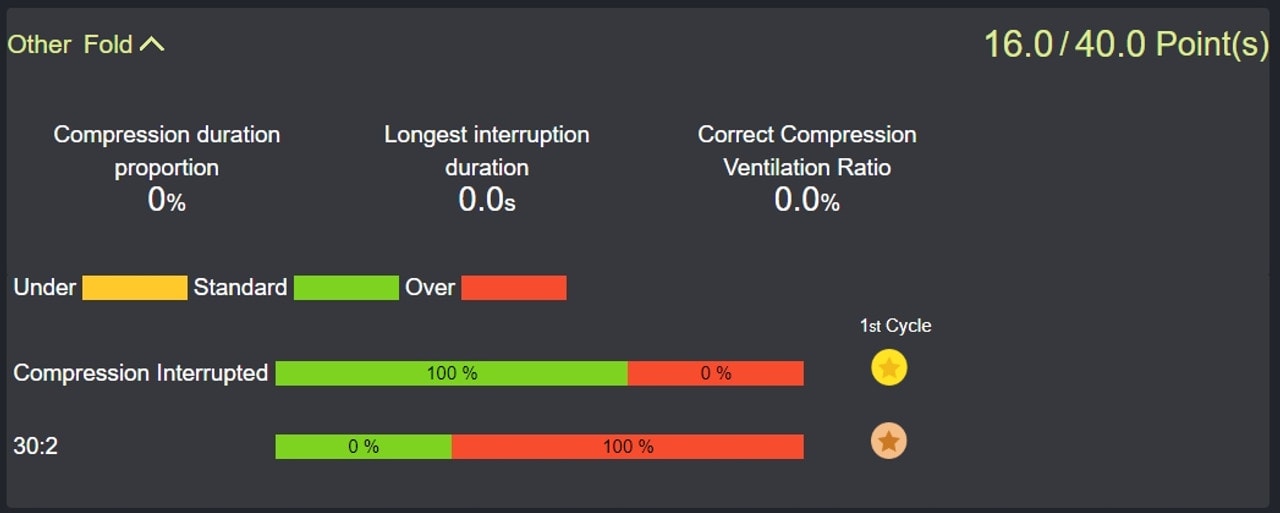Collapse the Other section with Fold chevron
This screenshot has height=513, width=1280.
coord(151,44)
